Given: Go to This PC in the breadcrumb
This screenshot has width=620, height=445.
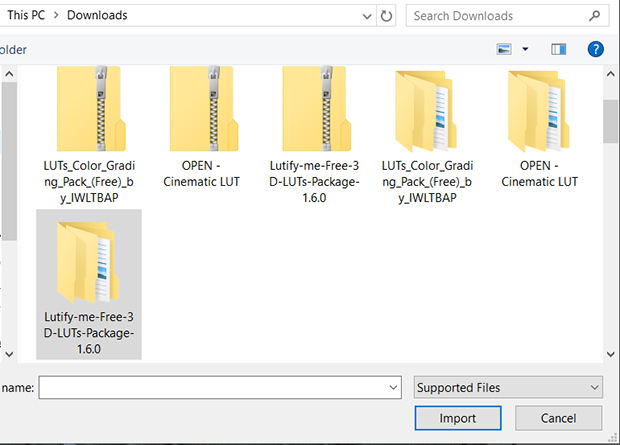Looking at the screenshot, I should coord(26,15).
